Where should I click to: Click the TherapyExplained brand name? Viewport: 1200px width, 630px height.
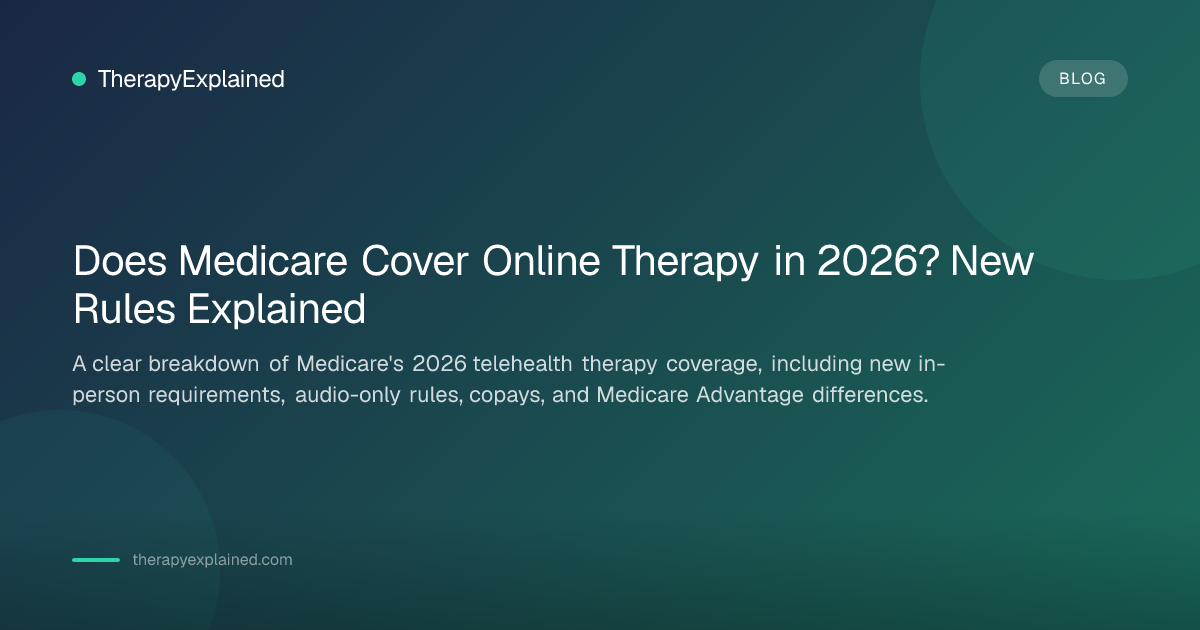tap(191, 79)
